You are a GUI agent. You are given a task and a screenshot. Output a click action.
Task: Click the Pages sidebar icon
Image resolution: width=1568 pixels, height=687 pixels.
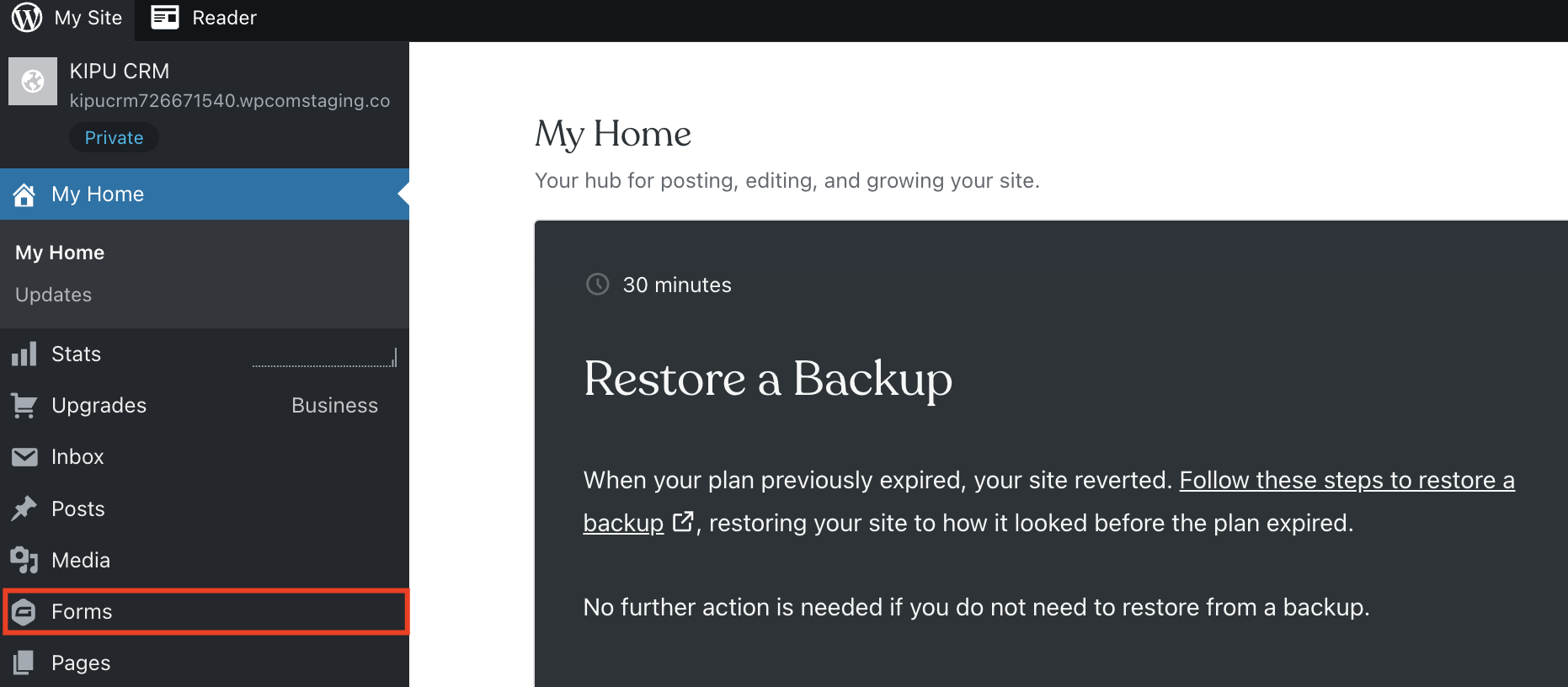(24, 663)
